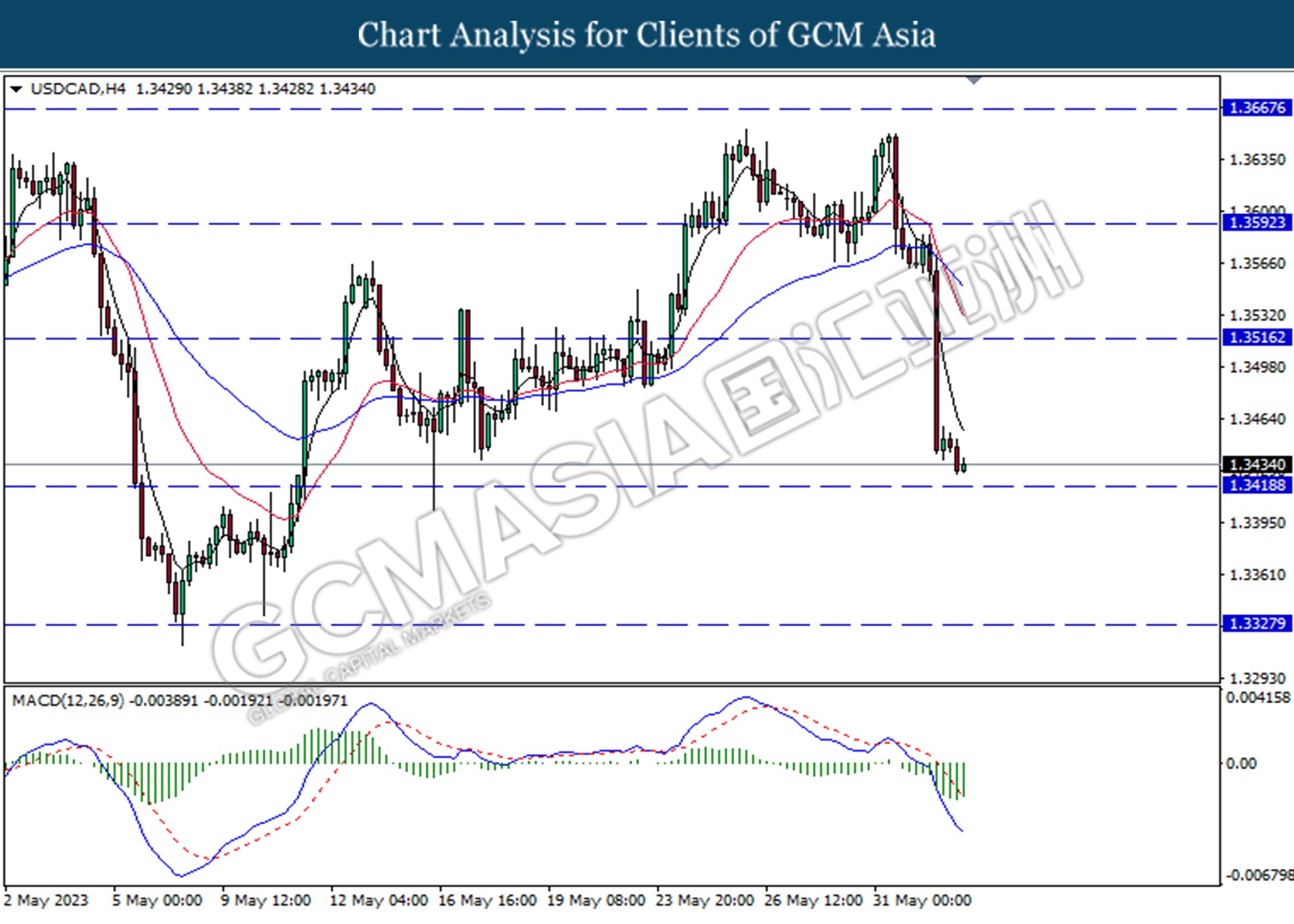Click the 1.36350 price axis value

coord(1257,160)
